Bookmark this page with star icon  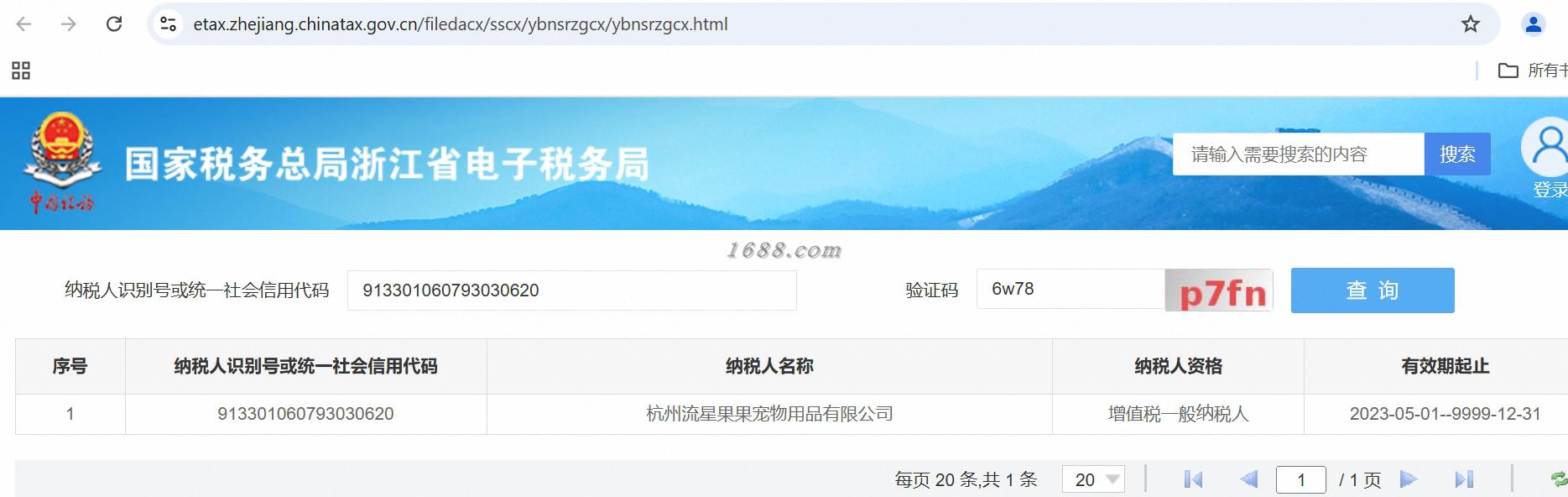[1471, 24]
